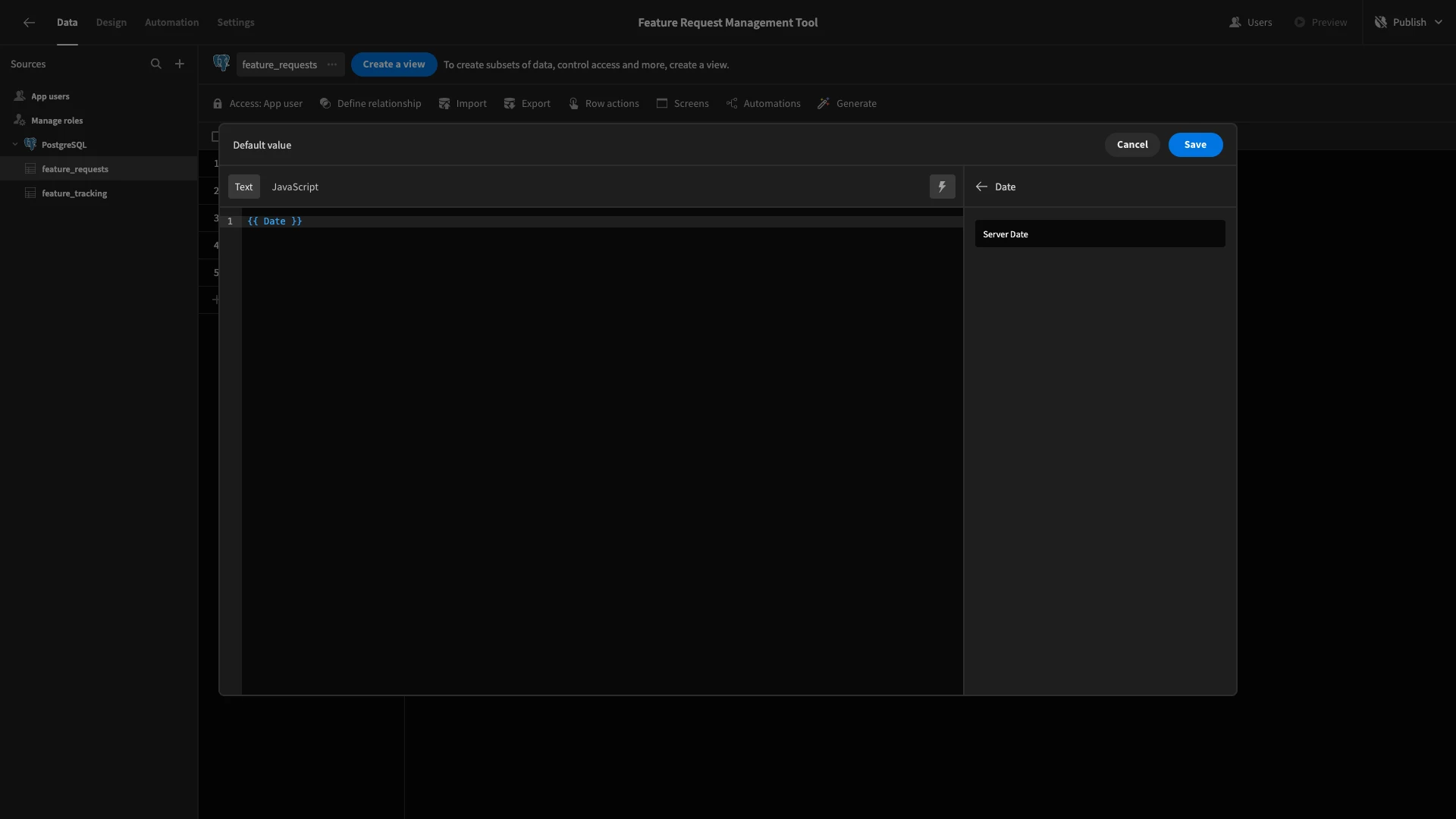The height and width of the screenshot is (819, 1456).
Task: Open the Generate magic wand tool
Action: pyautogui.click(x=846, y=104)
